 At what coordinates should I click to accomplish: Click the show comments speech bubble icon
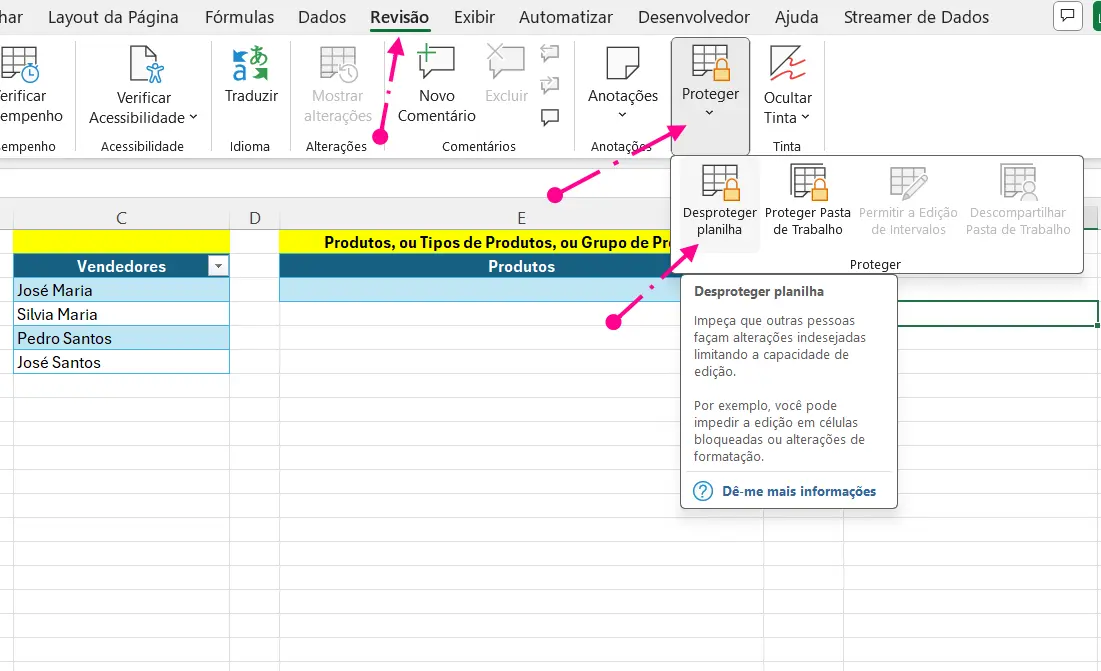coord(549,118)
